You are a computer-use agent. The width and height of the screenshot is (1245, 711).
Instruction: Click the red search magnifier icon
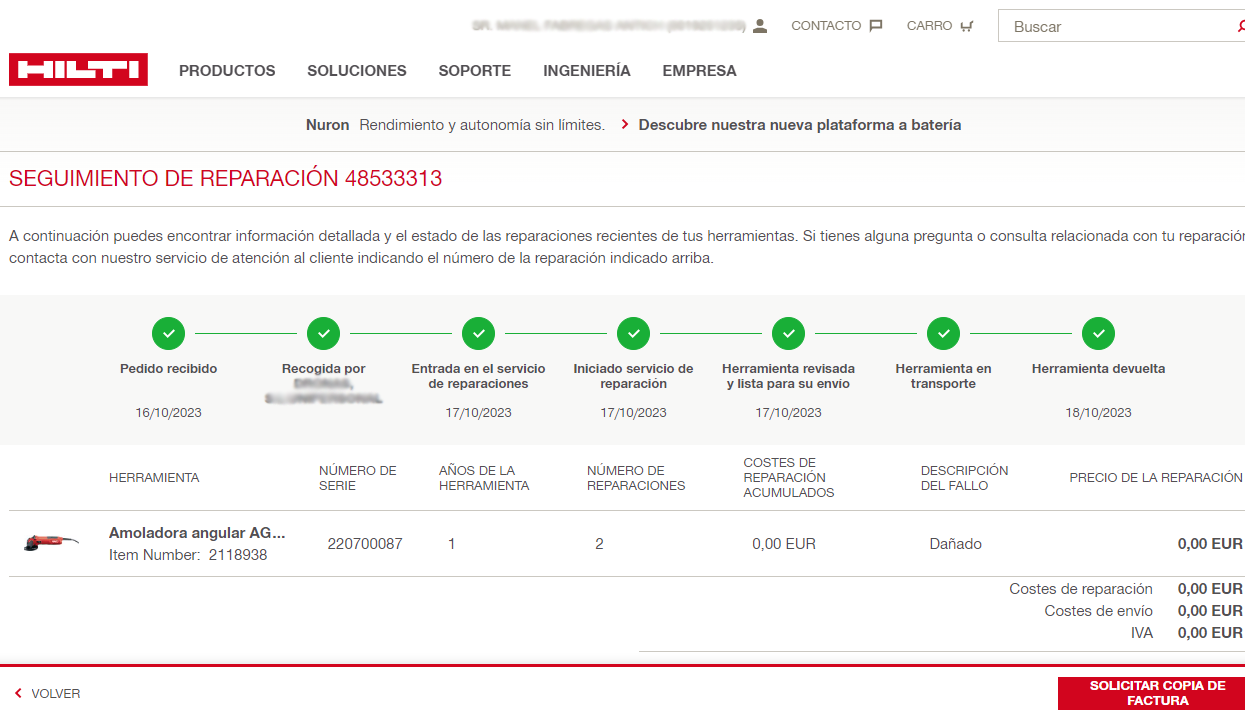[1240, 27]
